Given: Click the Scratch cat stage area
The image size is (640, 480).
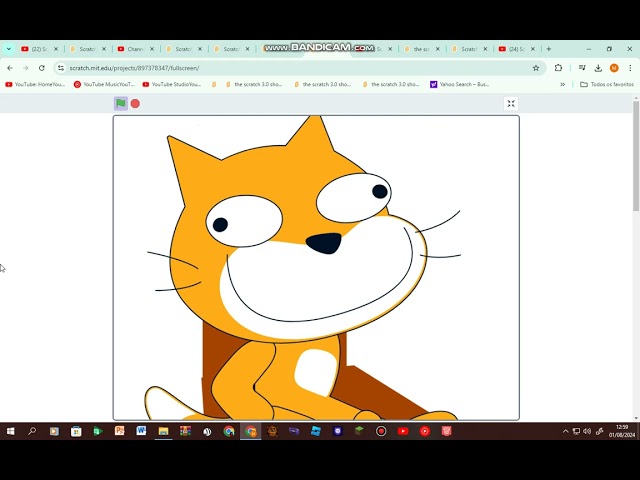Looking at the screenshot, I should point(316,268).
